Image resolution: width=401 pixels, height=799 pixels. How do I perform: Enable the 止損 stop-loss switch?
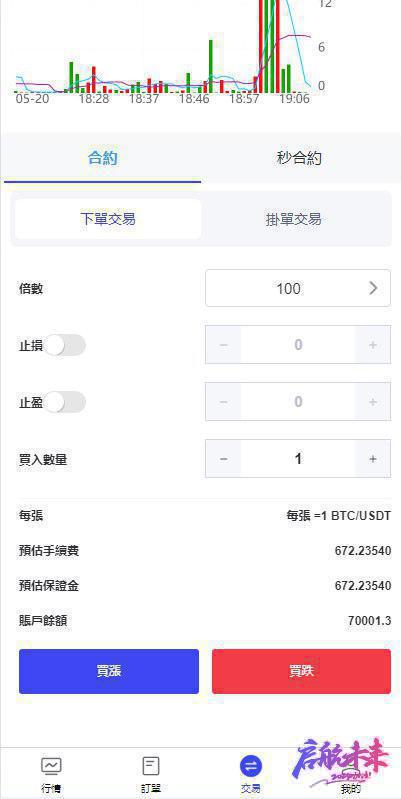pos(65,345)
